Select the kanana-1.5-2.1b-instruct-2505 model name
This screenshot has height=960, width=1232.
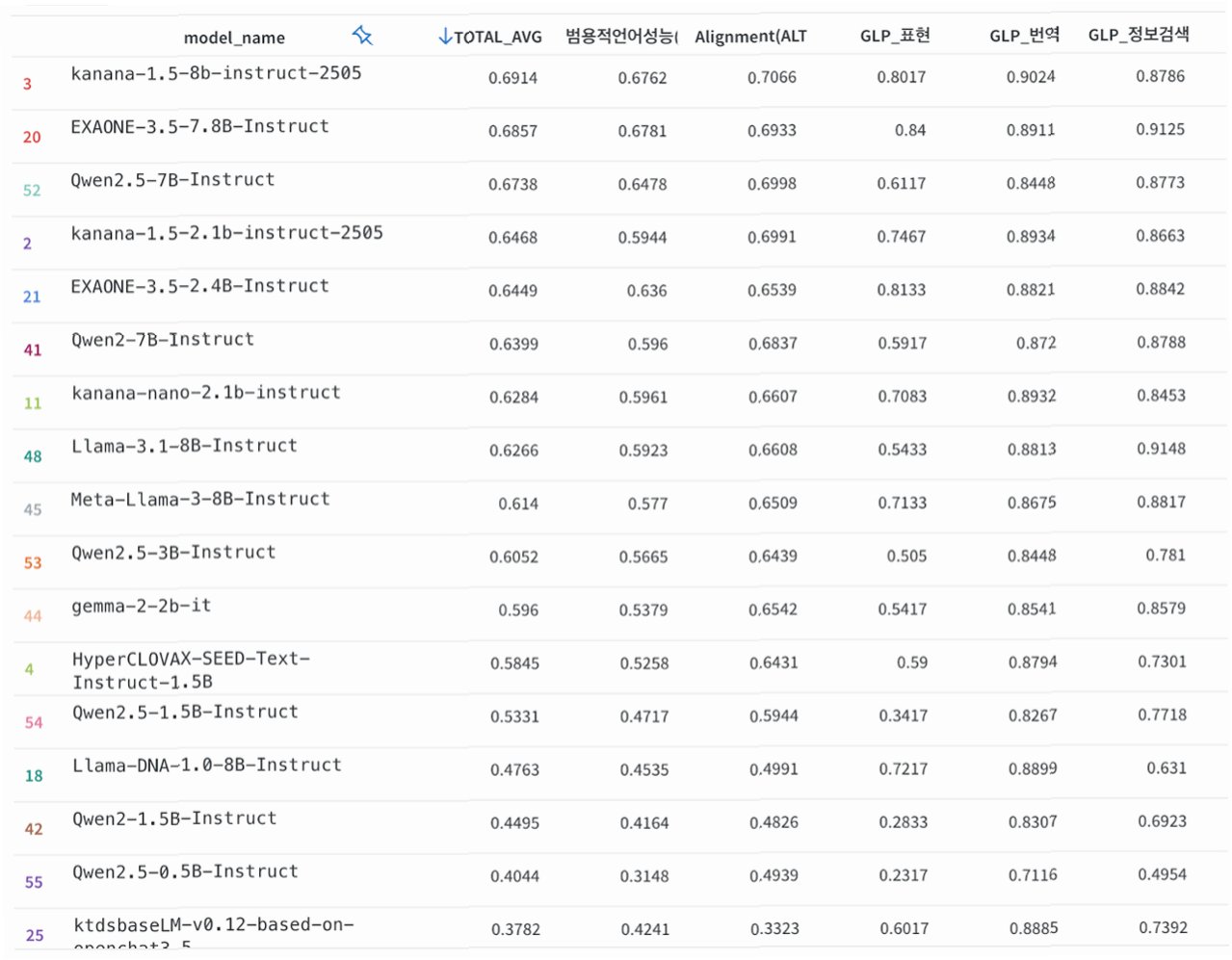coord(226,233)
